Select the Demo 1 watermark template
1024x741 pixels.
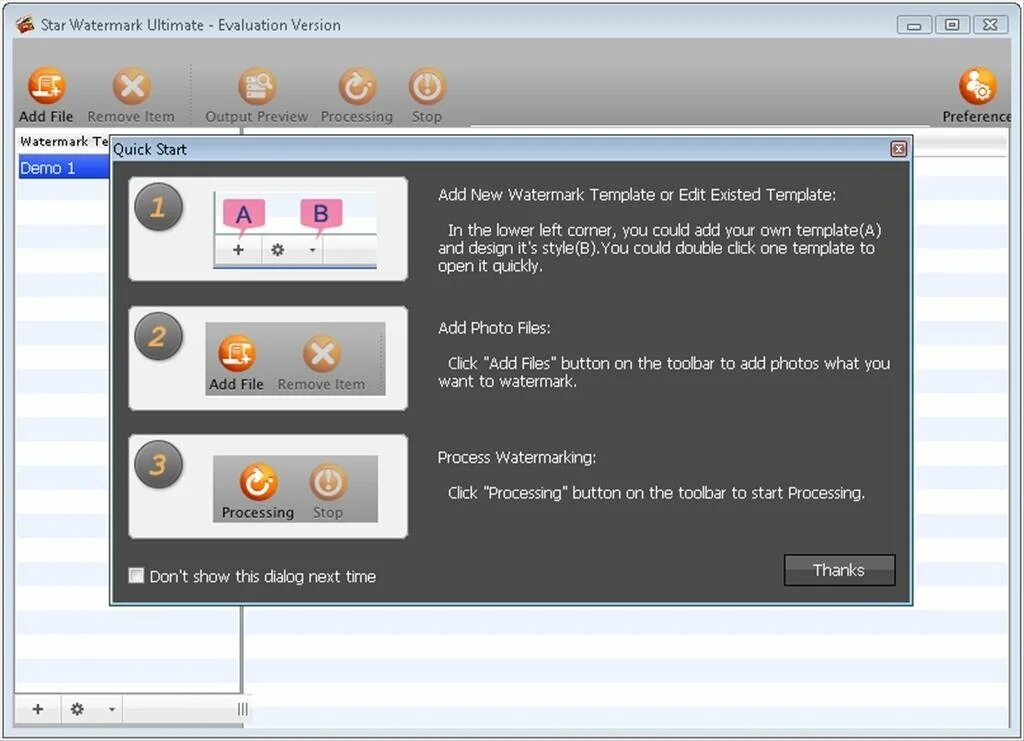pos(63,168)
